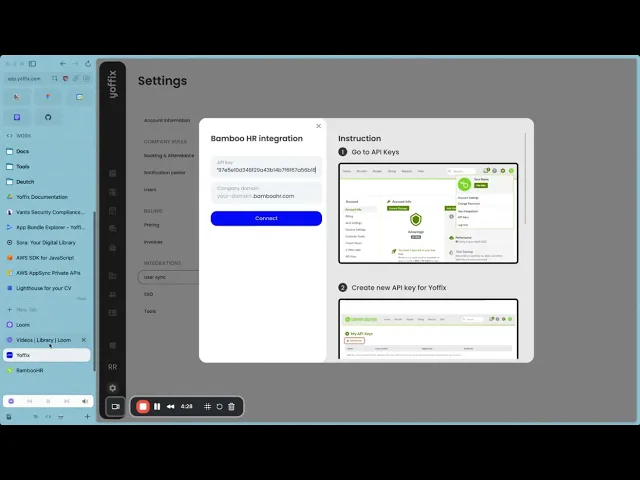Viewport: 640px width, 480px height.
Task: Toggle the camera icon beside recorder bar
Action: pyautogui.click(x=116, y=407)
